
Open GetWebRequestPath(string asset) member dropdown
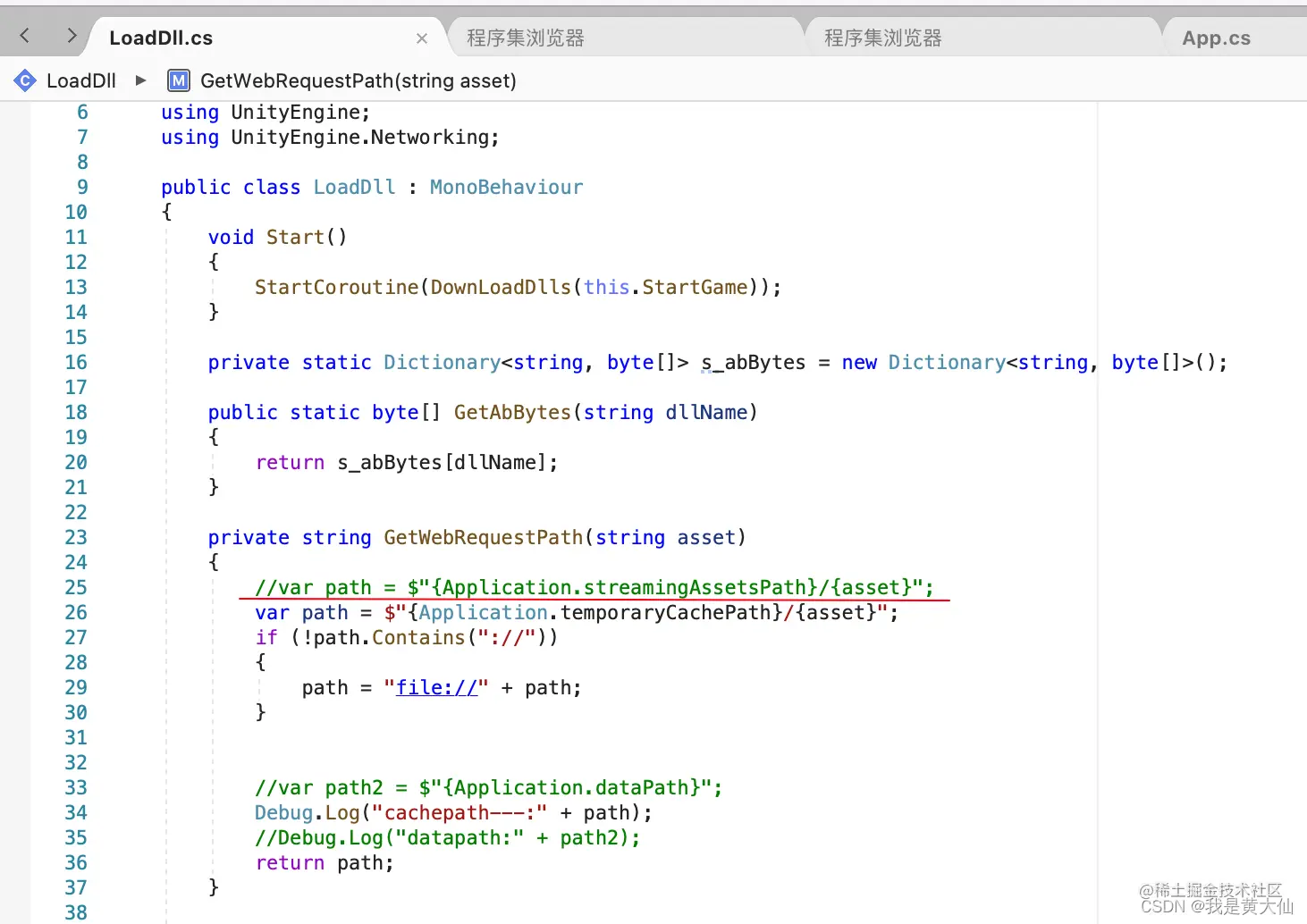coord(358,80)
